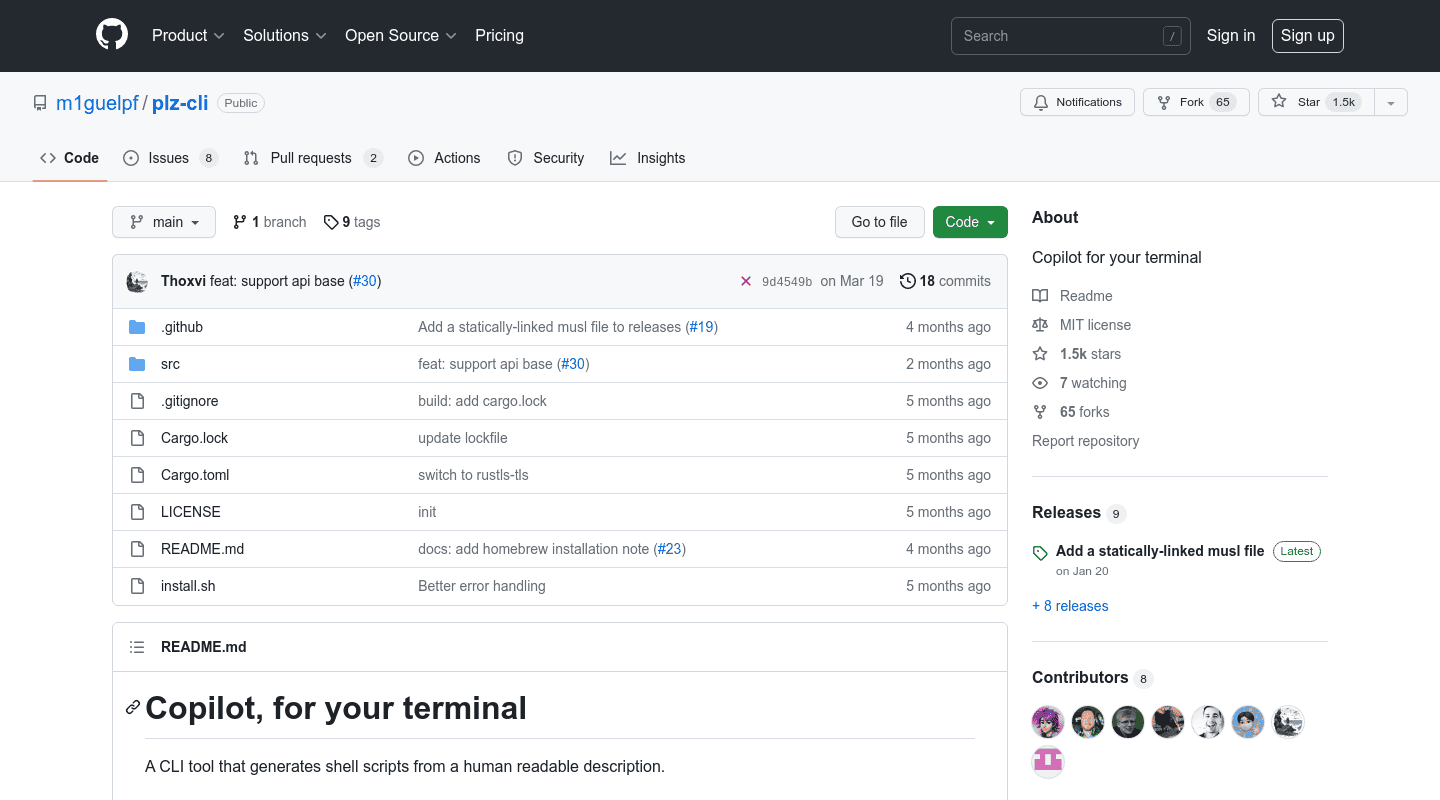The height and width of the screenshot is (800, 1440).
Task: Click the file icon beside install.sh
Action: coord(137,586)
